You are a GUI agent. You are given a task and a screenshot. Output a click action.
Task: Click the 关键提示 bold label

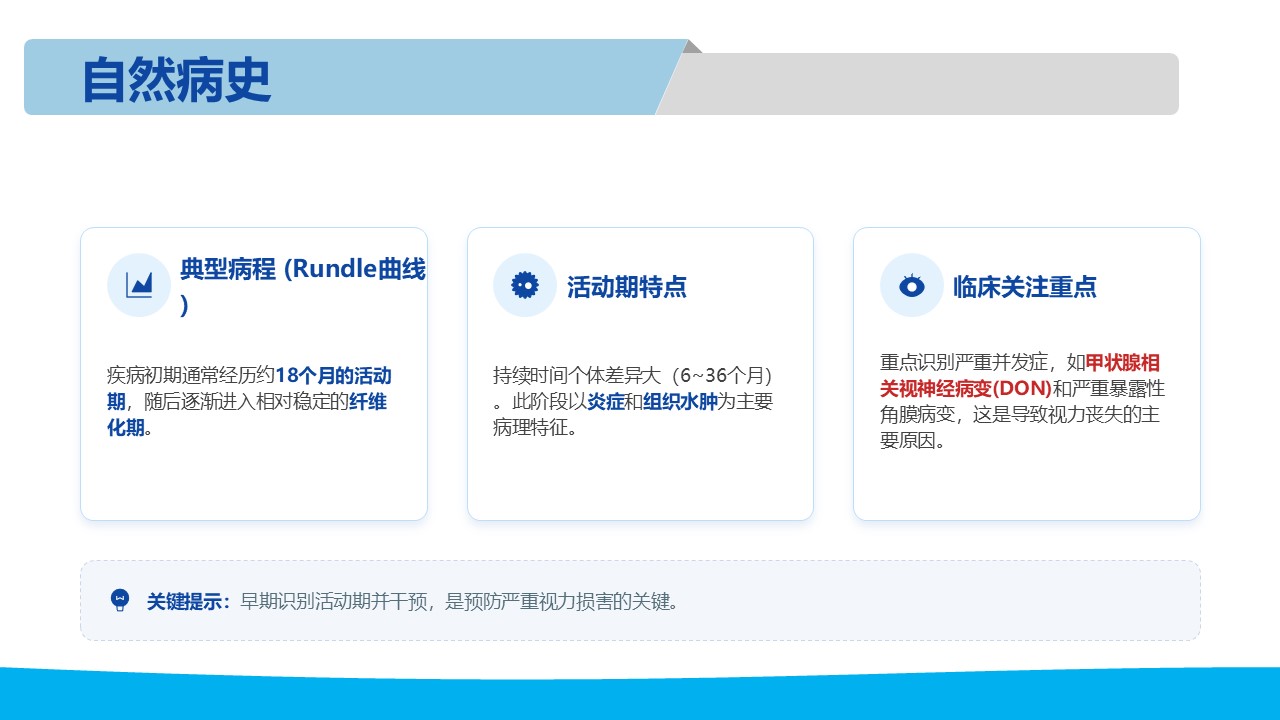coord(187,602)
